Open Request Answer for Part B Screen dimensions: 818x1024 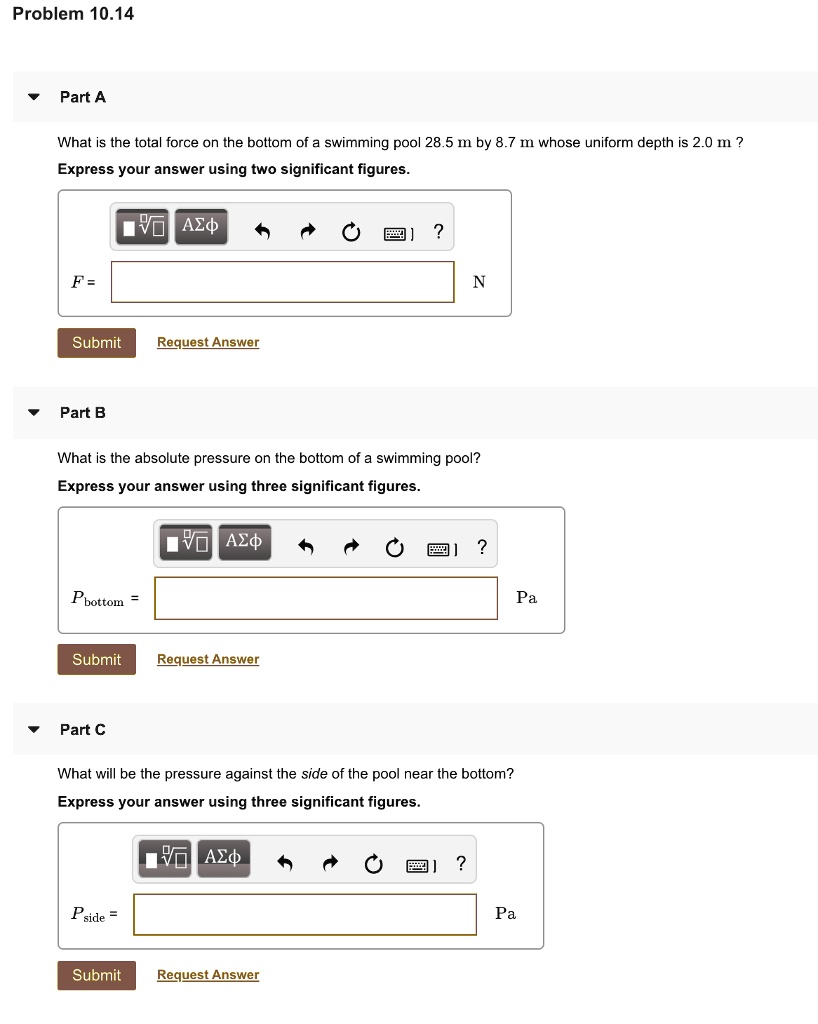tap(207, 658)
